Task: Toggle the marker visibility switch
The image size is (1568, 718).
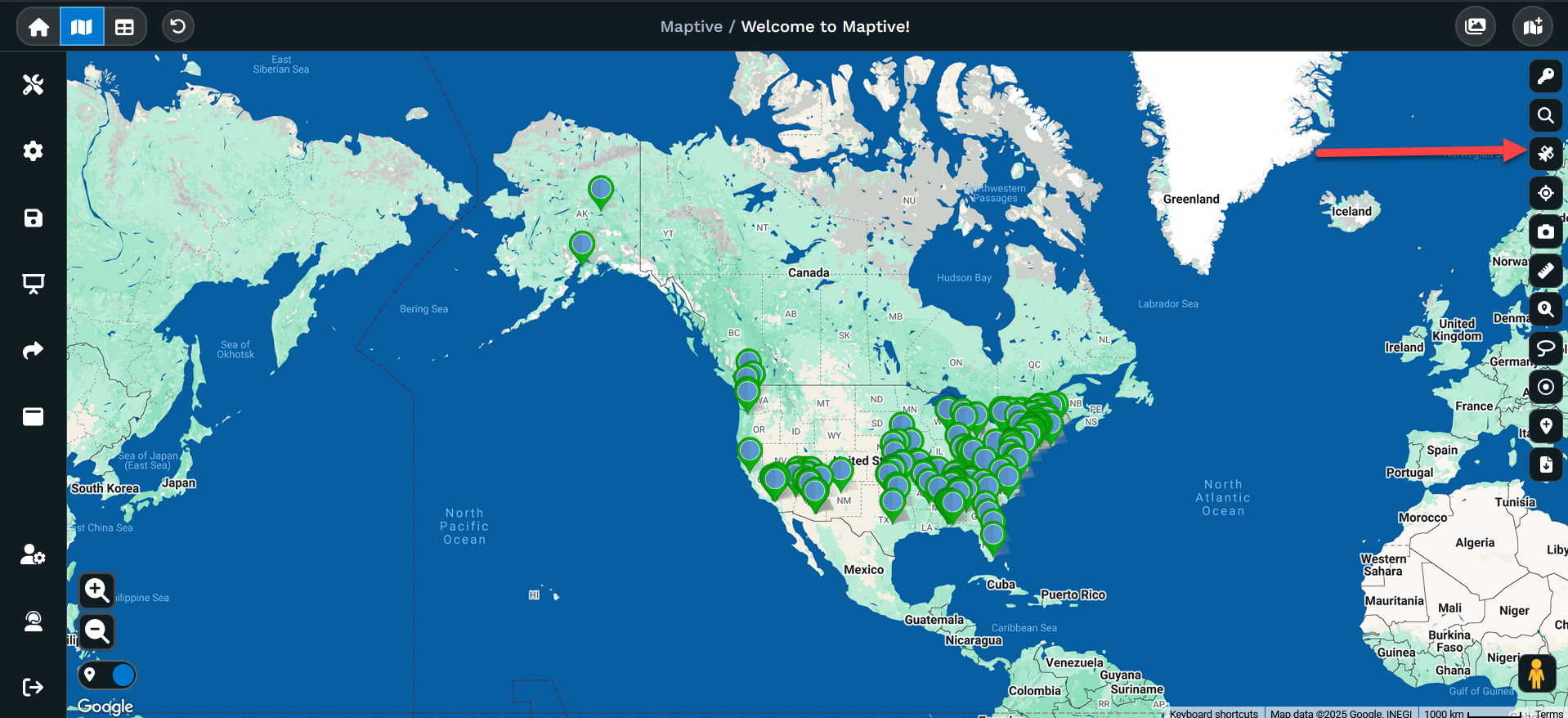Action: point(107,675)
